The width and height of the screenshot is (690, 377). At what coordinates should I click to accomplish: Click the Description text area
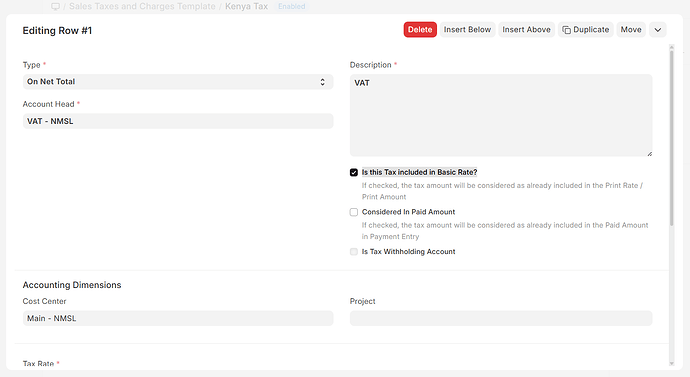[501, 115]
